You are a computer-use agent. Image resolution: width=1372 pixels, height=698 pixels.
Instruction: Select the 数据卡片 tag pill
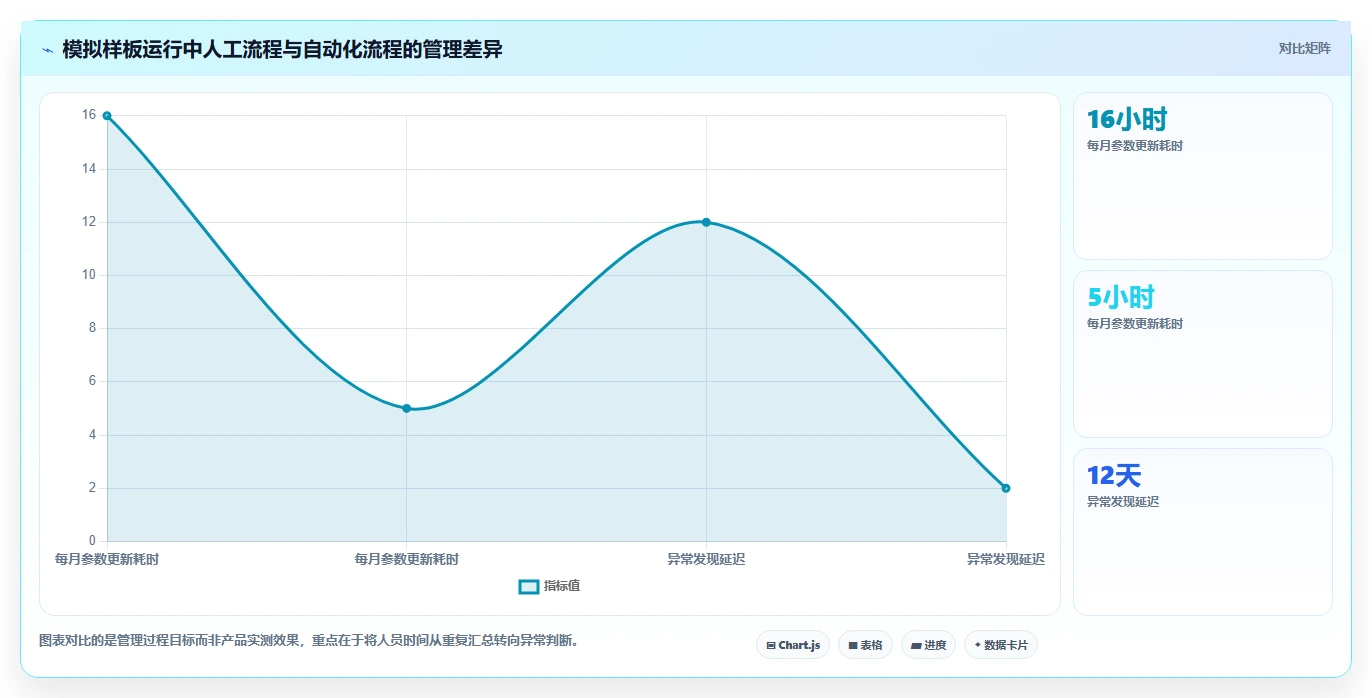click(x=1001, y=645)
